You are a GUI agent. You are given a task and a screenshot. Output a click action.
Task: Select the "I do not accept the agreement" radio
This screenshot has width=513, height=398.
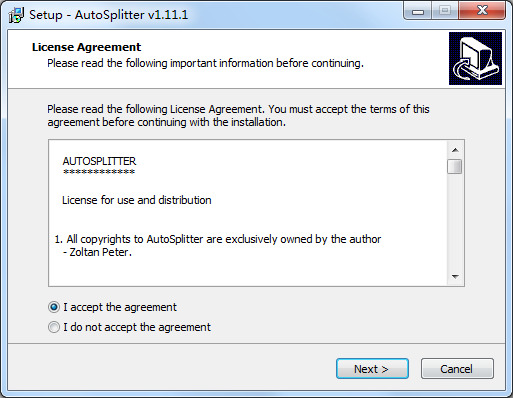coord(54,327)
